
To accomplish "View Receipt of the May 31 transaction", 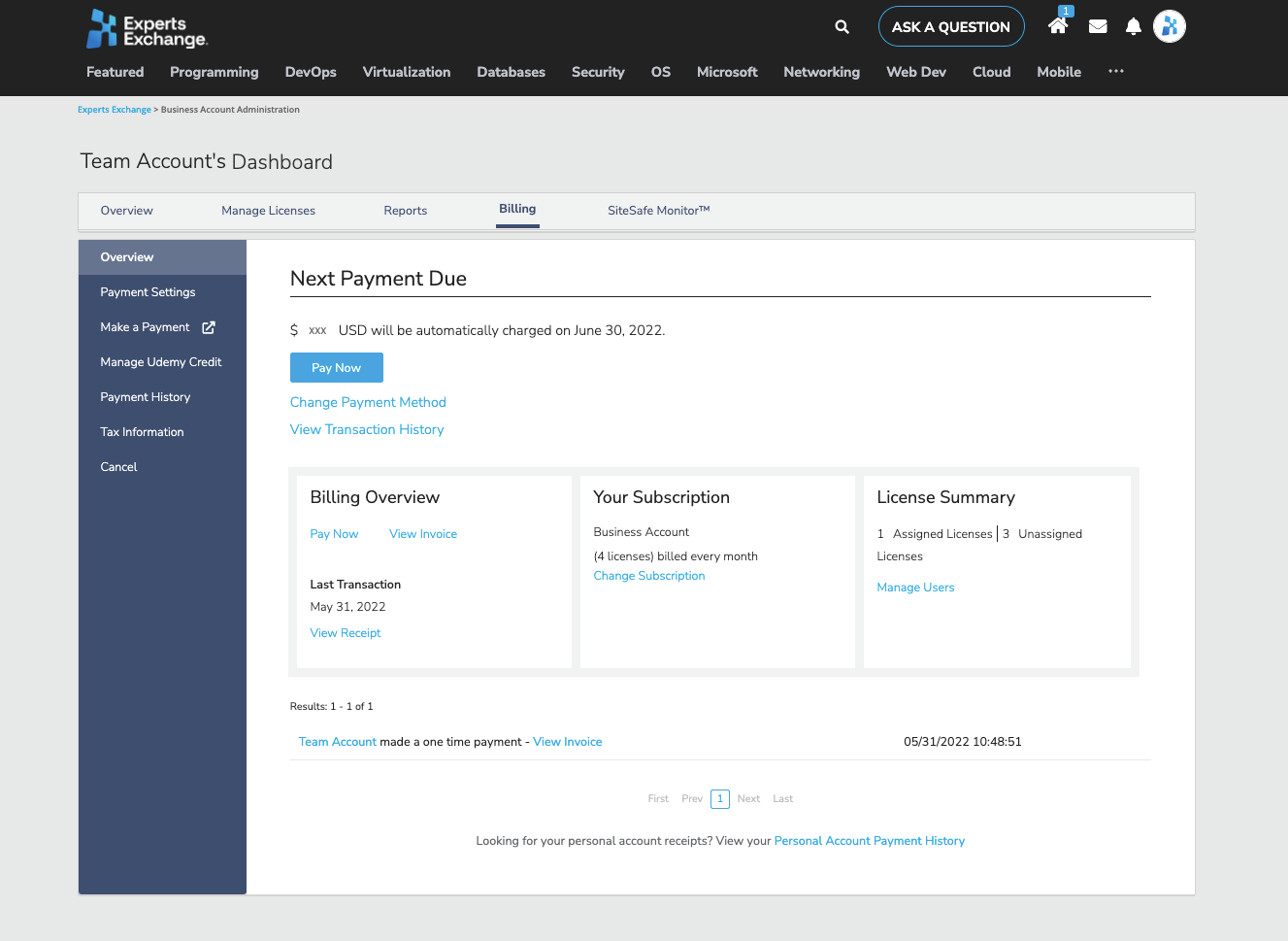I will point(345,632).
